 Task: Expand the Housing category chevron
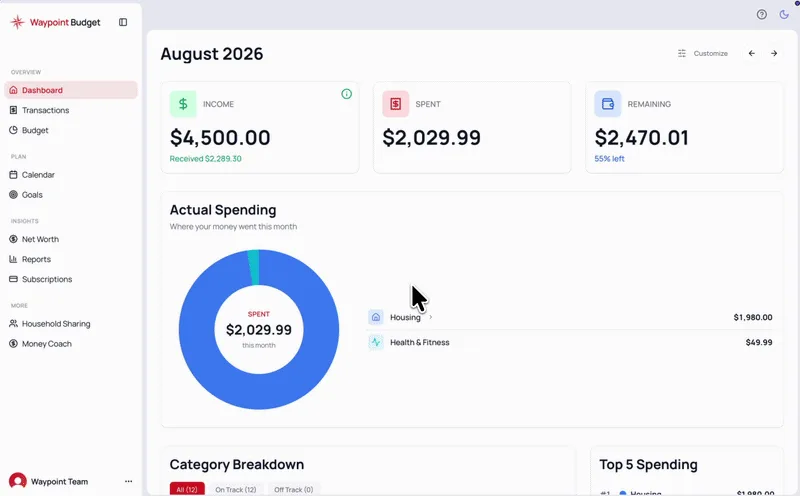[x=431, y=317]
